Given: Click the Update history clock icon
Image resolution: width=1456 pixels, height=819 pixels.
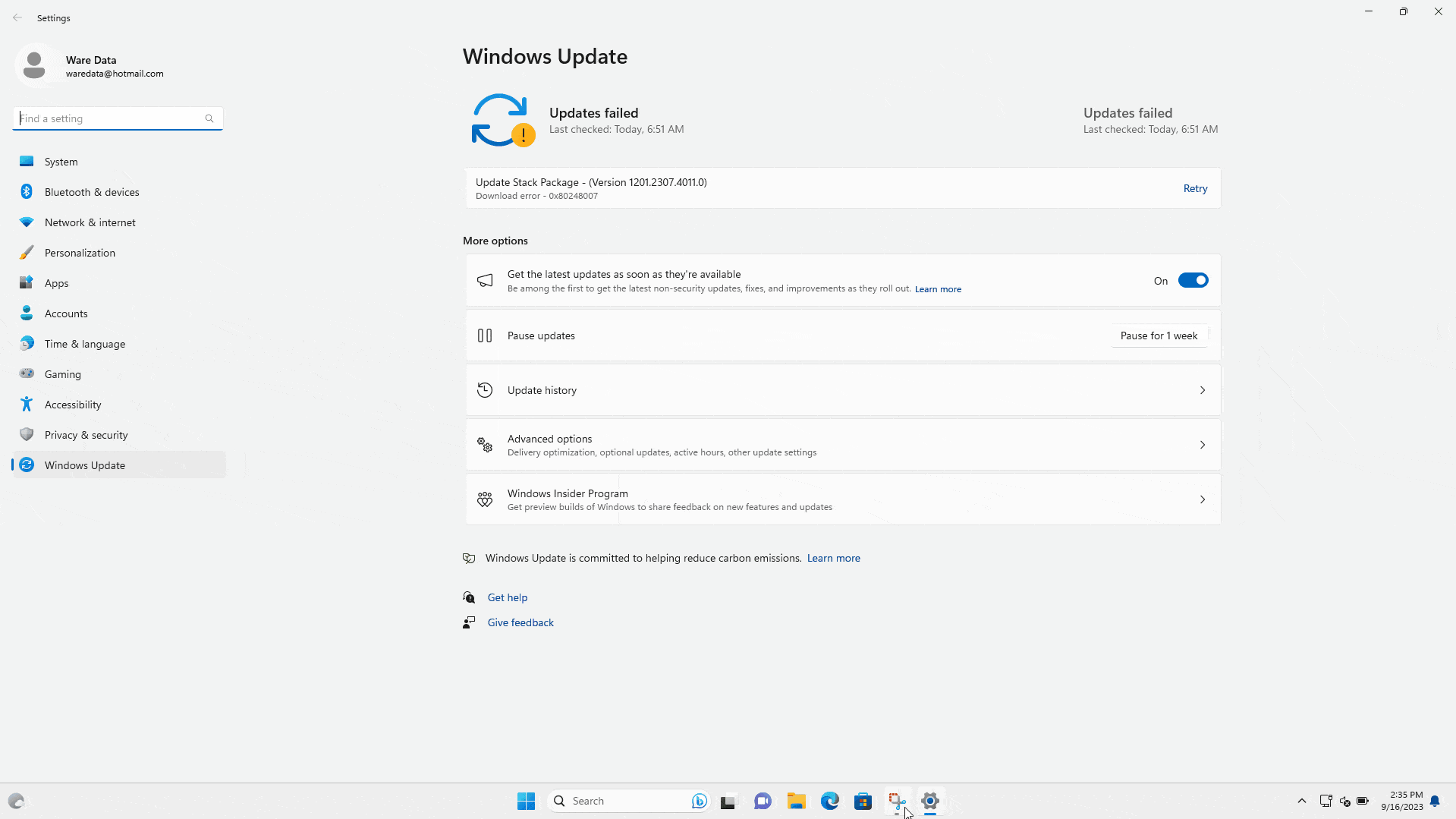Looking at the screenshot, I should pos(485,390).
